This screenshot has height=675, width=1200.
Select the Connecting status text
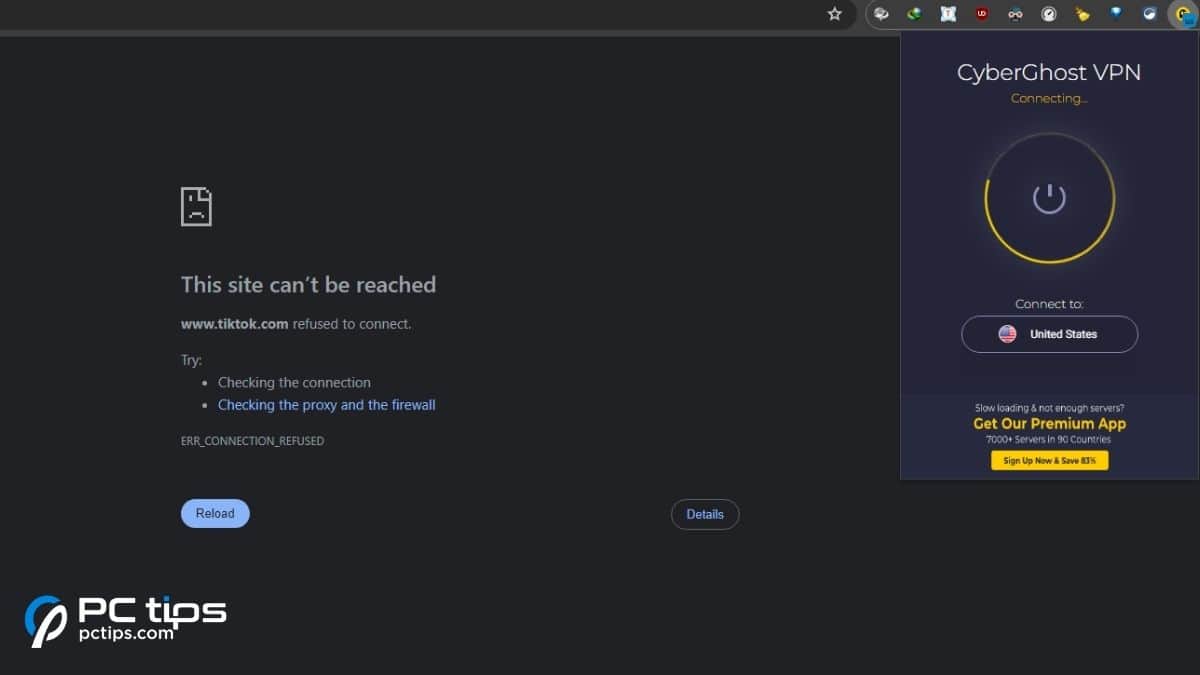(1049, 98)
